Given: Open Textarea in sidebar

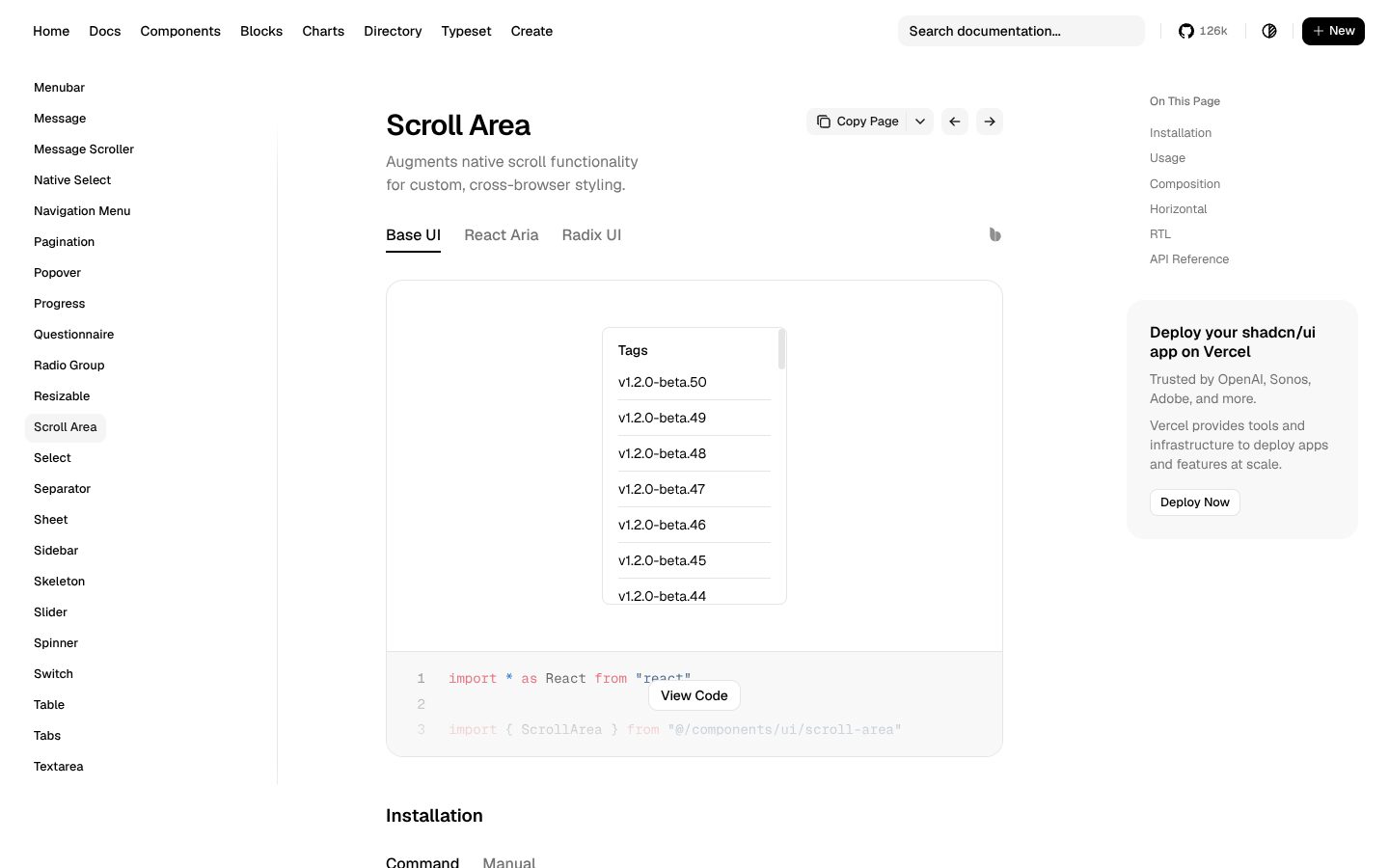Looking at the screenshot, I should (x=58, y=767).
